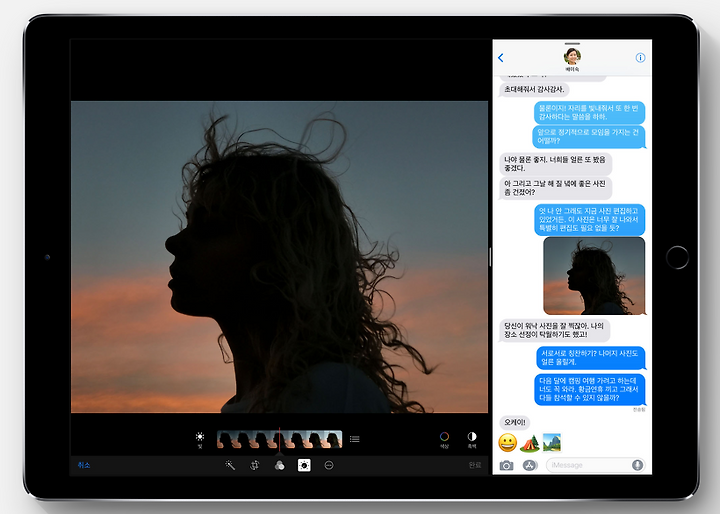Open the crop and rotate tool

coord(254,465)
